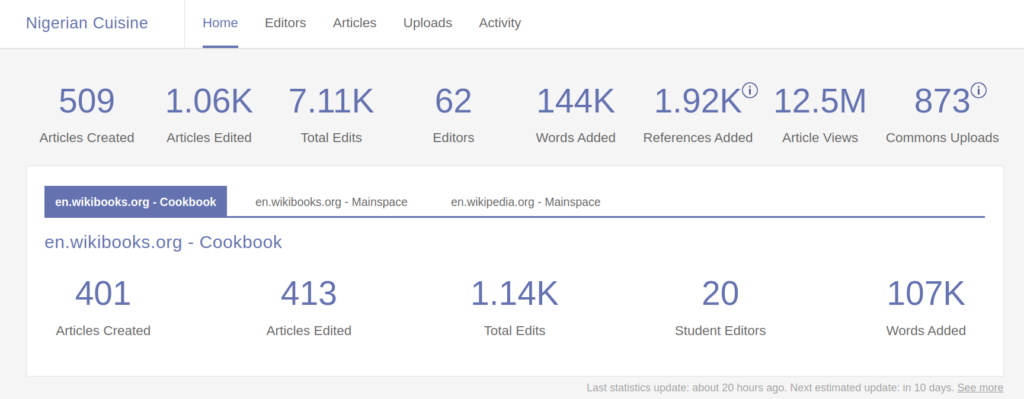The height and width of the screenshot is (399, 1024).
Task: Click the 1.06K Articles Edited statistic
Action: (209, 114)
